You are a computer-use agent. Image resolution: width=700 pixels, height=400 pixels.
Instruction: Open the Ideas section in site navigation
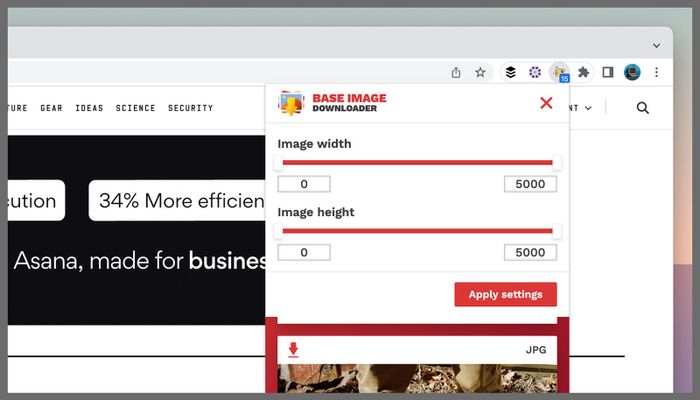pyautogui.click(x=89, y=108)
